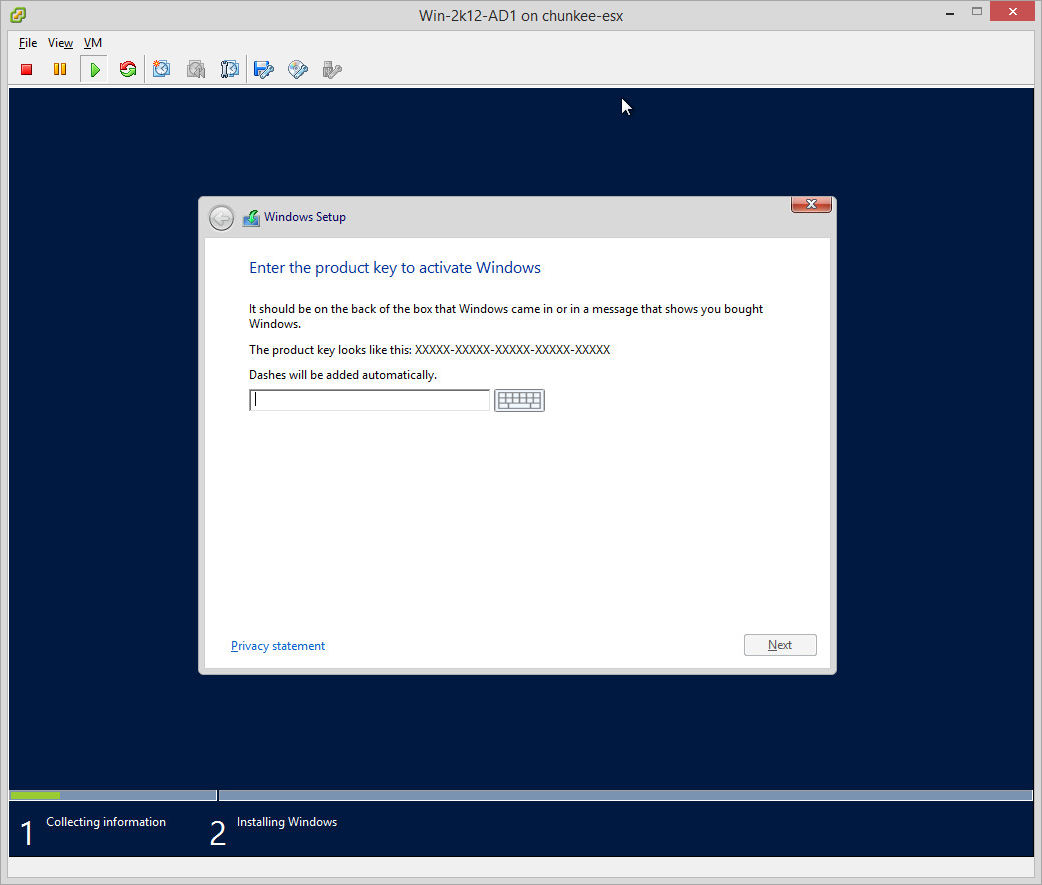
Task: Click into the product key text field
Action: coord(369,400)
